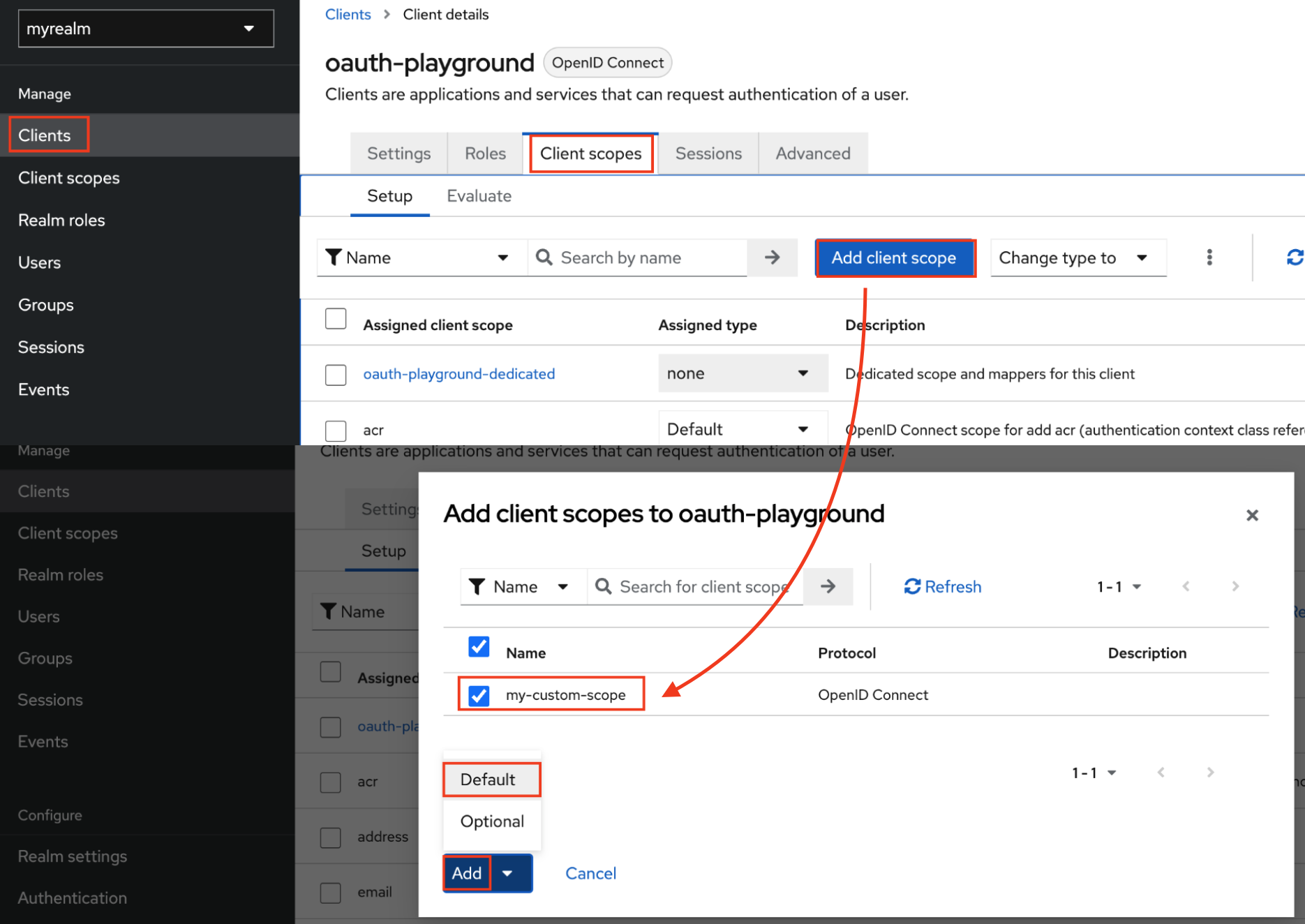Image resolution: width=1305 pixels, height=924 pixels.
Task: Open Clients in the top sidebar
Action: click(149, 135)
